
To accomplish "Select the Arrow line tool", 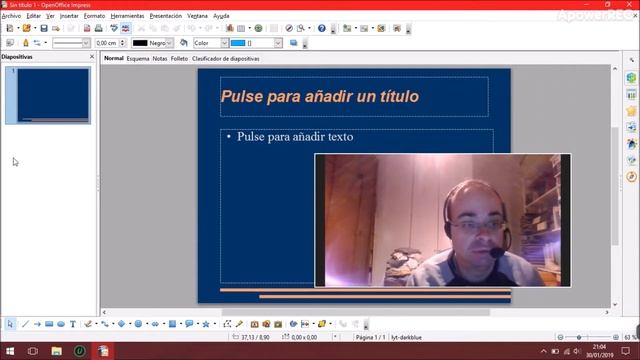I will [x=37, y=324].
